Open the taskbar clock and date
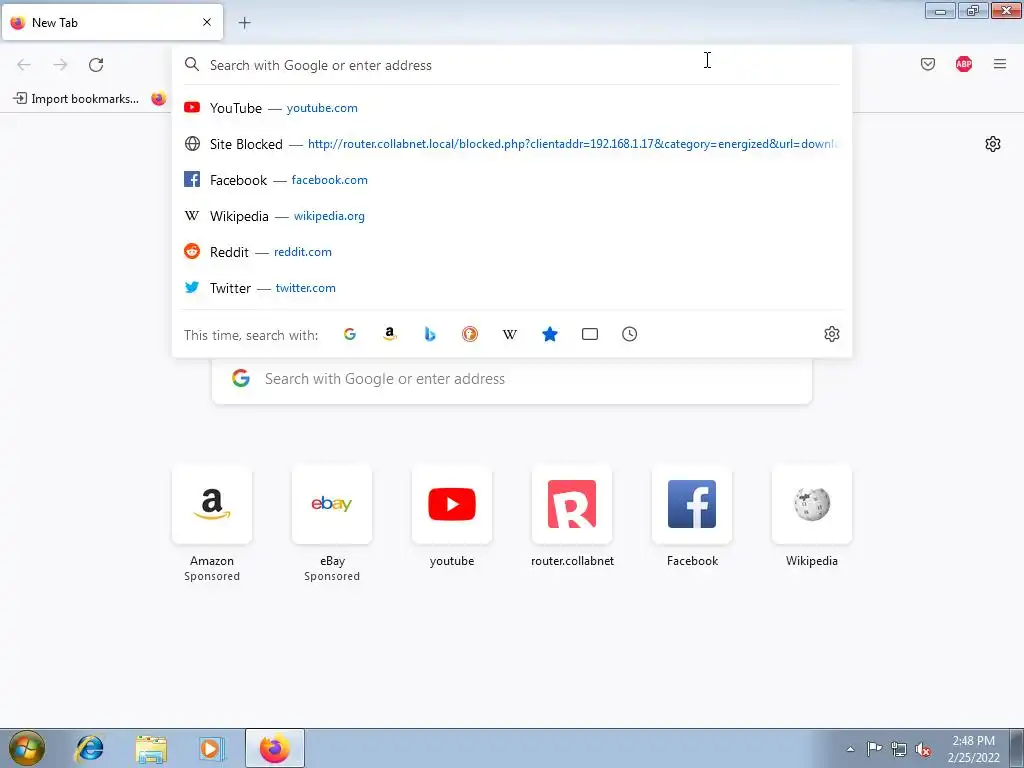 973,749
